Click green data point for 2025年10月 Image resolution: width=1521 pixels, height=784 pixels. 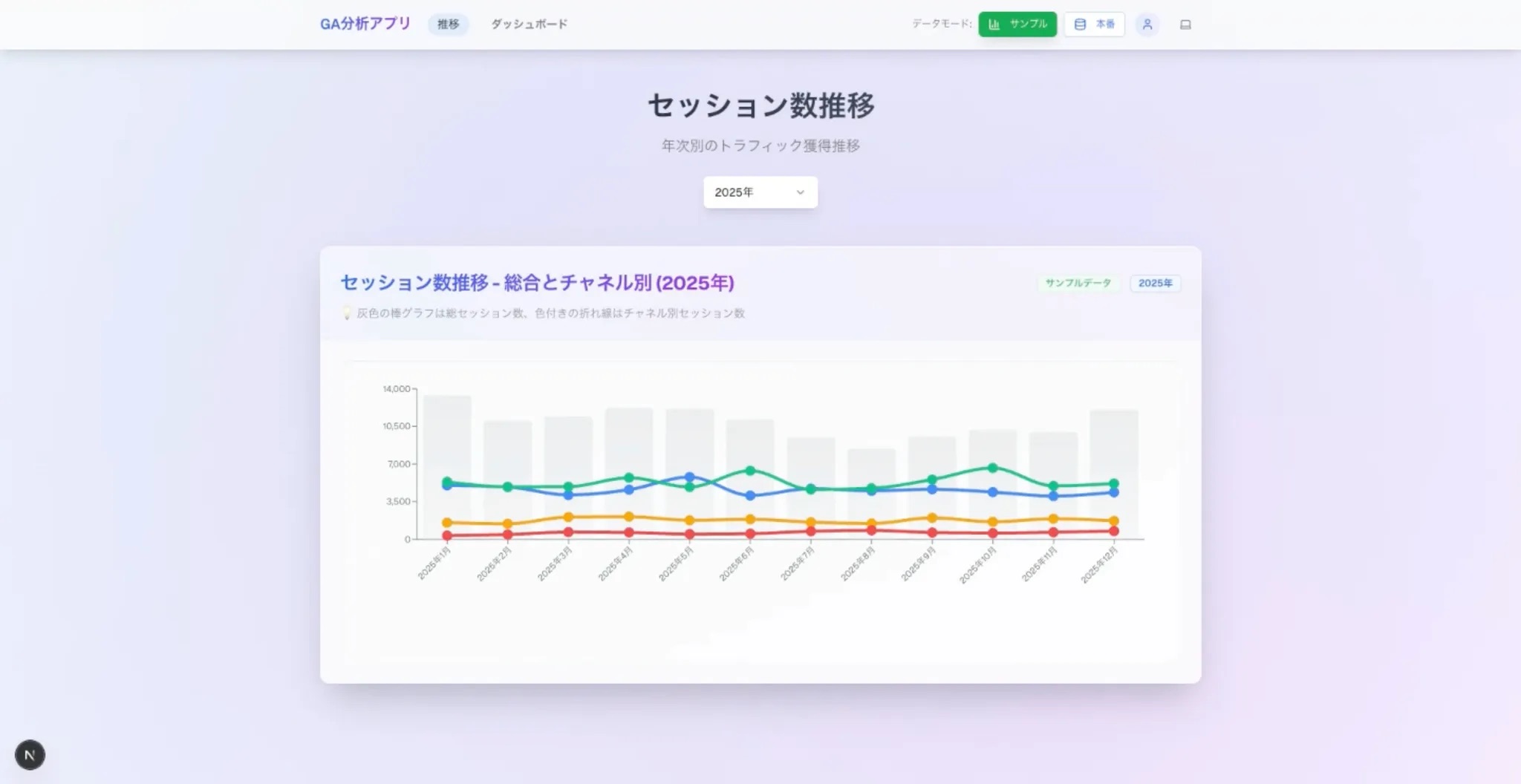993,468
